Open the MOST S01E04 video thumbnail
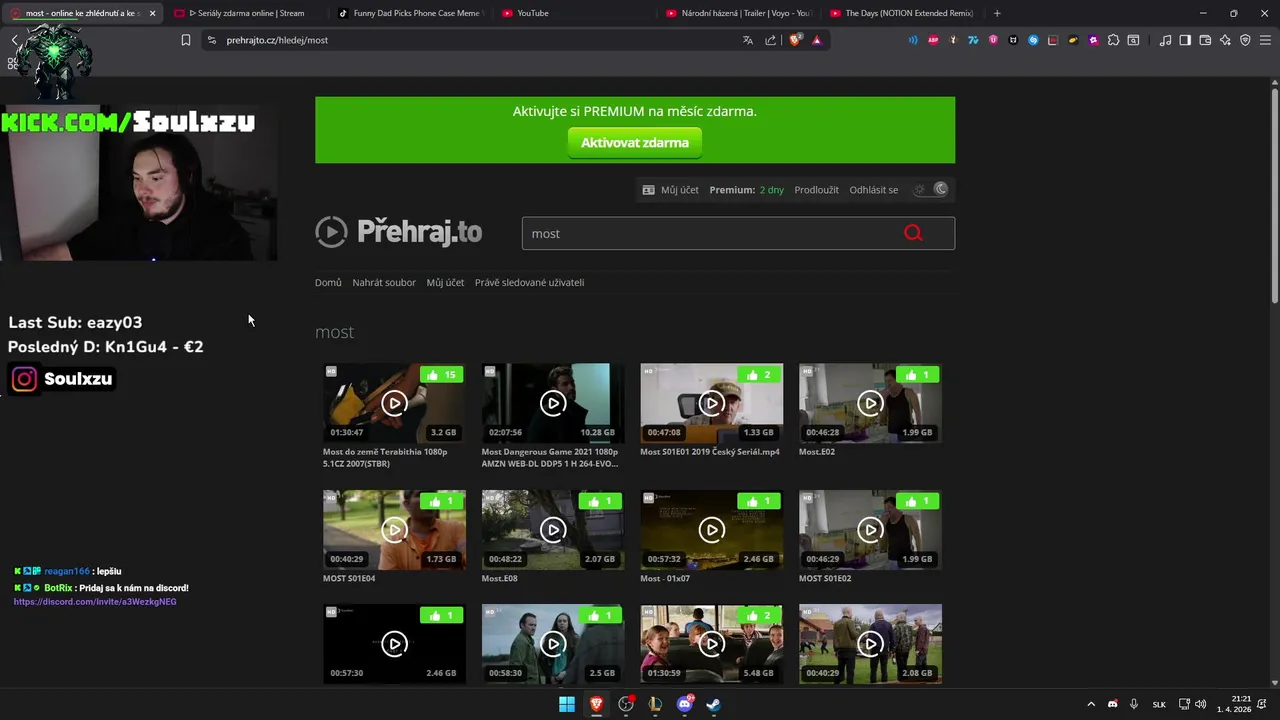 pyautogui.click(x=394, y=530)
